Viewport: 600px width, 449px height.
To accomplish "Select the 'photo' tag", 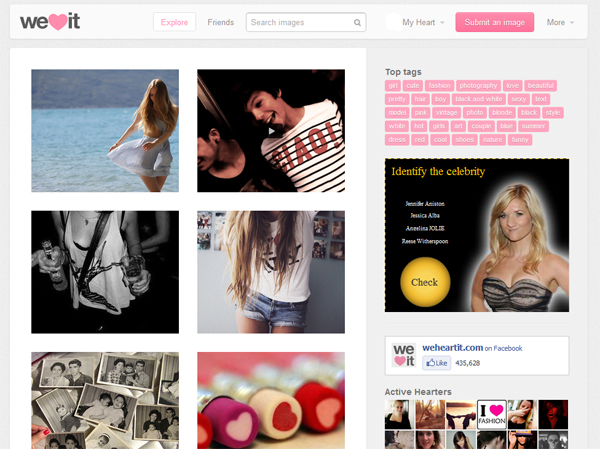I will (474, 113).
